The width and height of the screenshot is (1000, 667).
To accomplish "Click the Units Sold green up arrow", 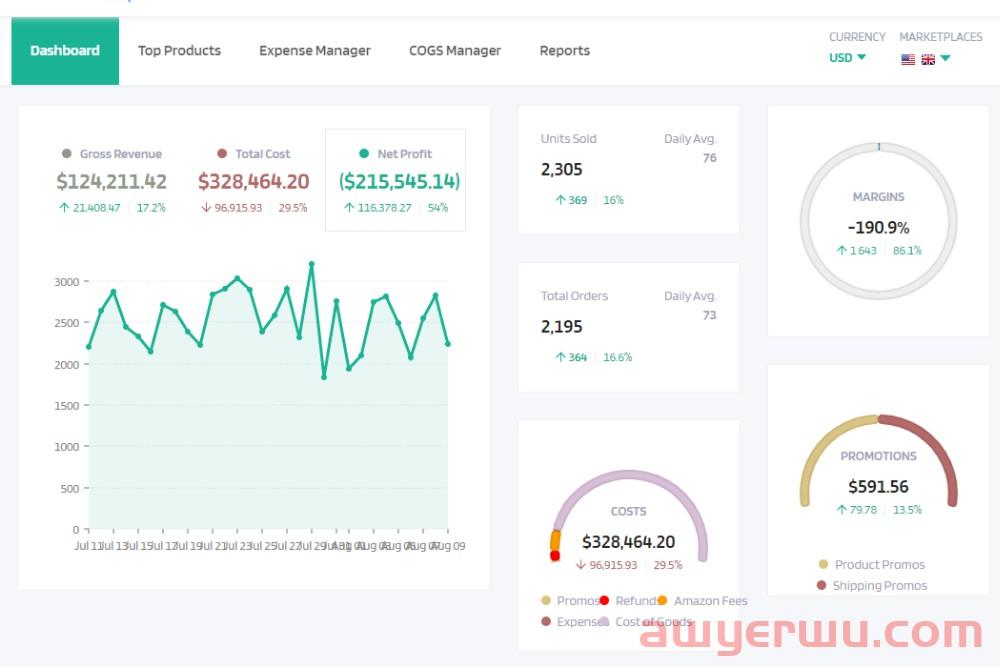I will click(560, 200).
